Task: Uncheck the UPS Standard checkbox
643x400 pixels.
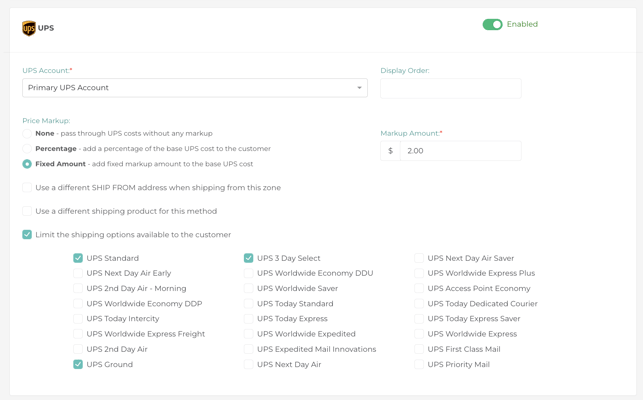Action: [x=78, y=258]
